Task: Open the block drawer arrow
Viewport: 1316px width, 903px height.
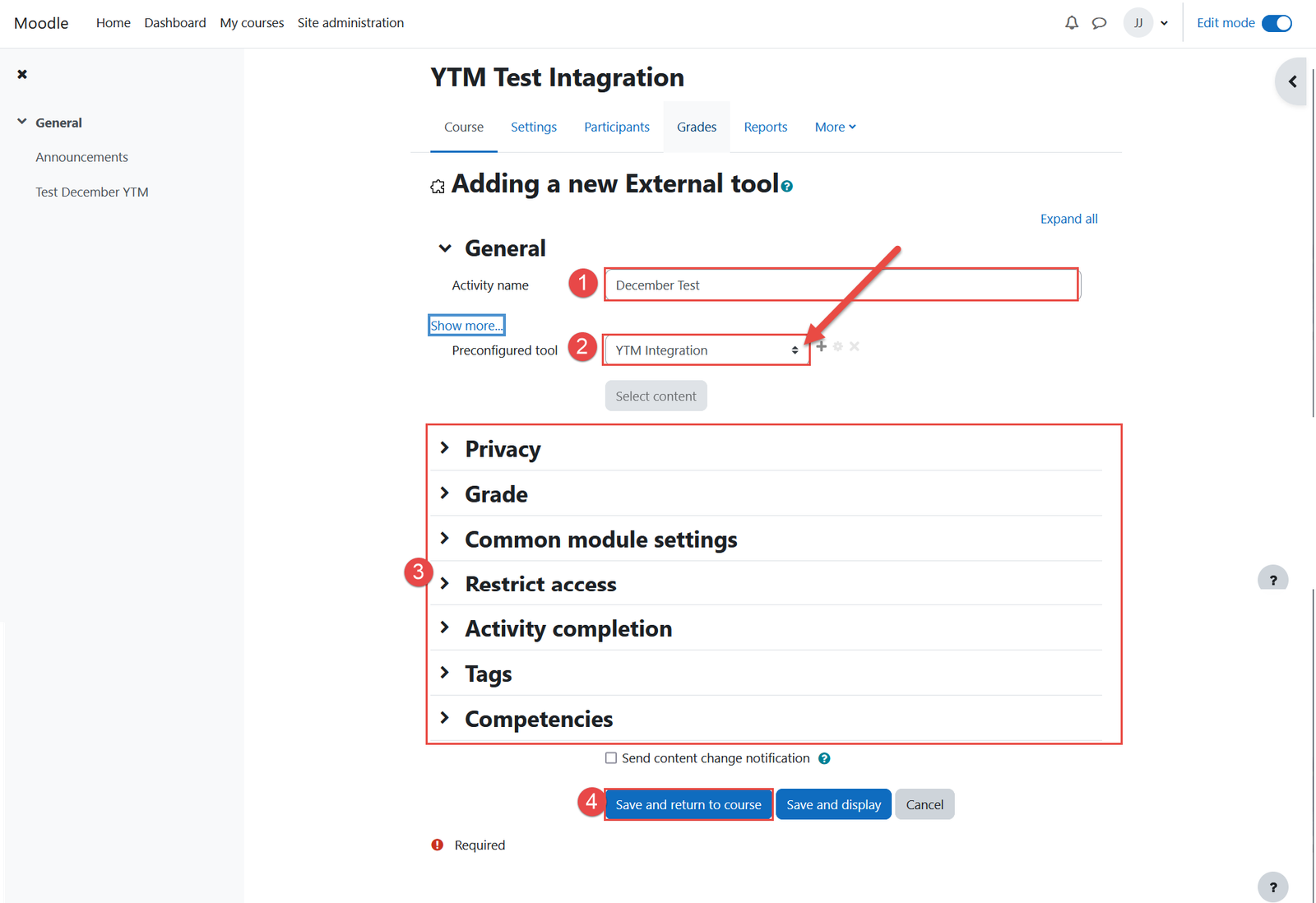Action: click(1292, 81)
